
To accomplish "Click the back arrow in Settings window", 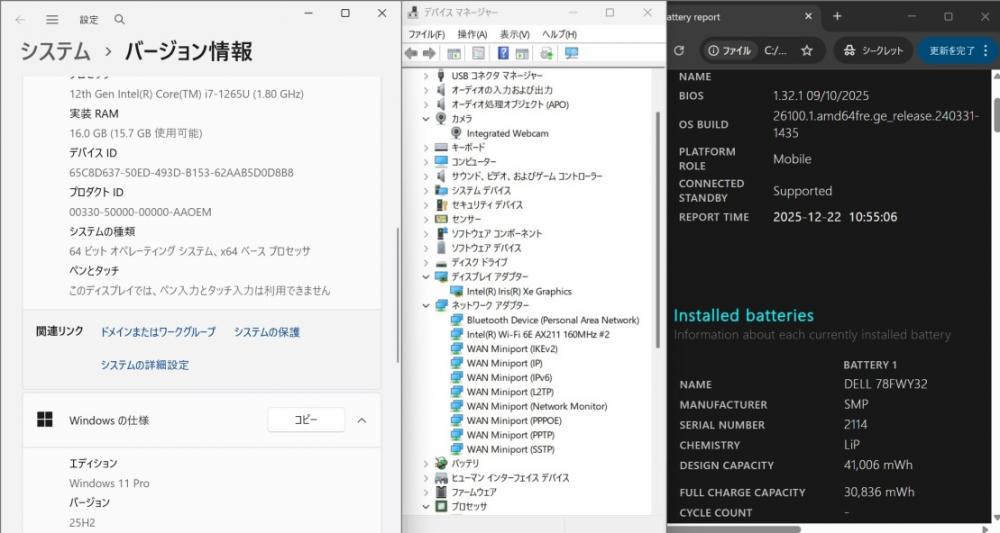I will [x=20, y=20].
